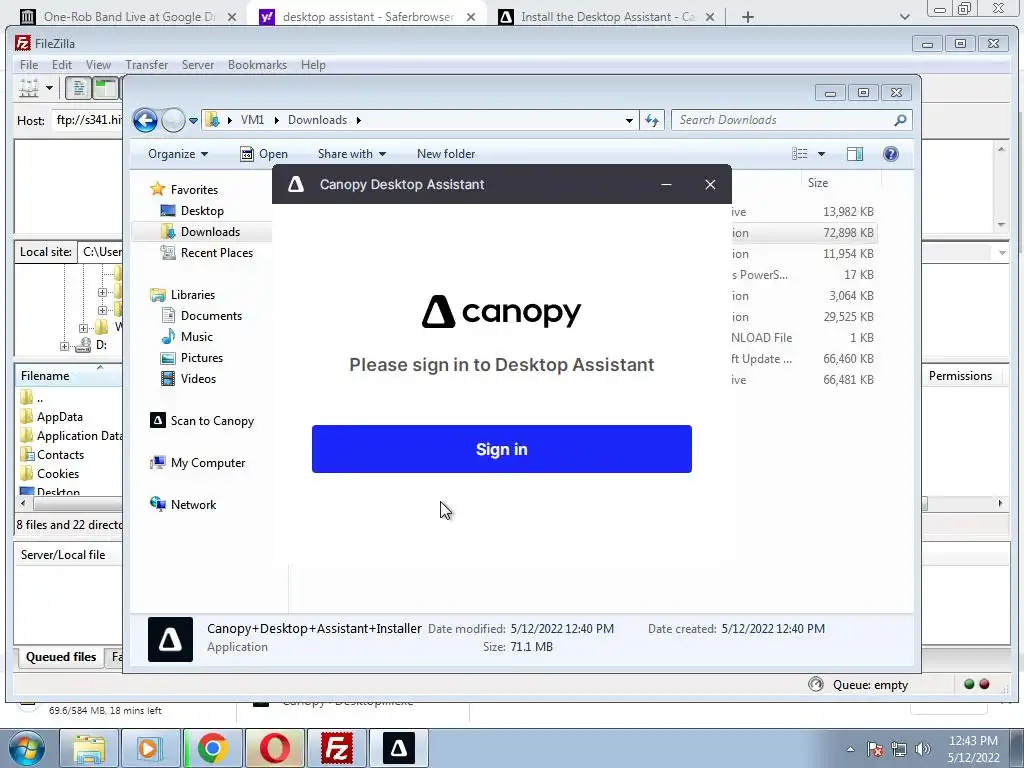Go back in Explorer navigation
The height and width of the screenshot is (768, 1024).
pos(145,120)
